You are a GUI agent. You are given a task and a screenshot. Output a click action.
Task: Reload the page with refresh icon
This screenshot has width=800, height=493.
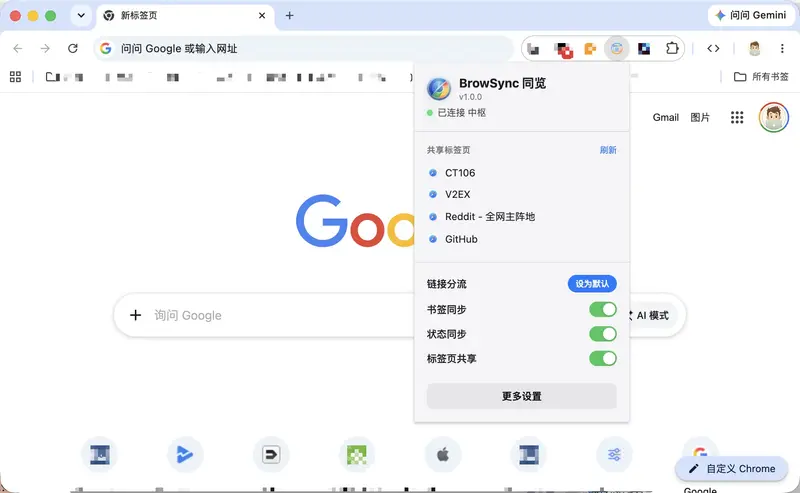[x=73, y=48]
